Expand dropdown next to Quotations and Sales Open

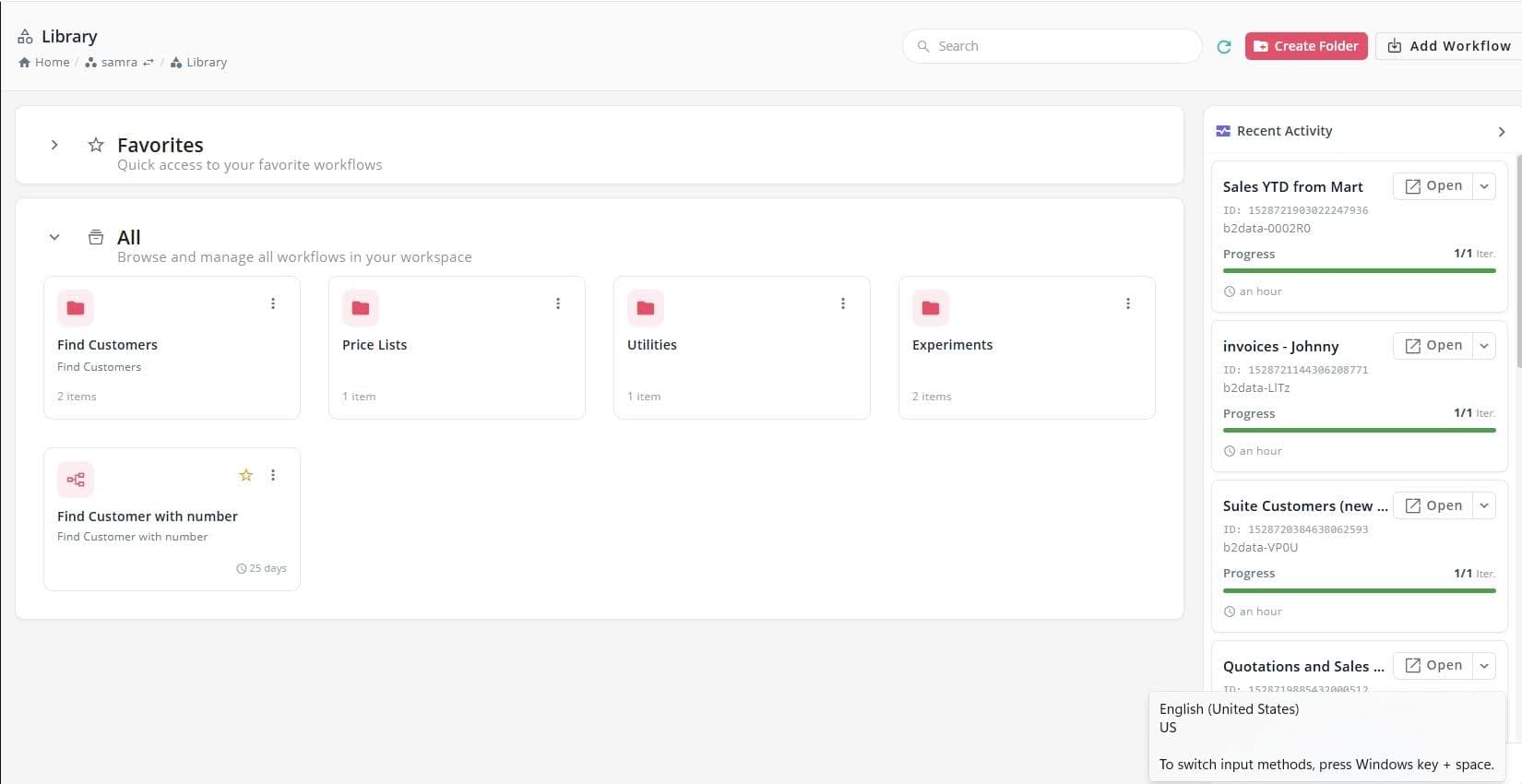coord(1484,665)
